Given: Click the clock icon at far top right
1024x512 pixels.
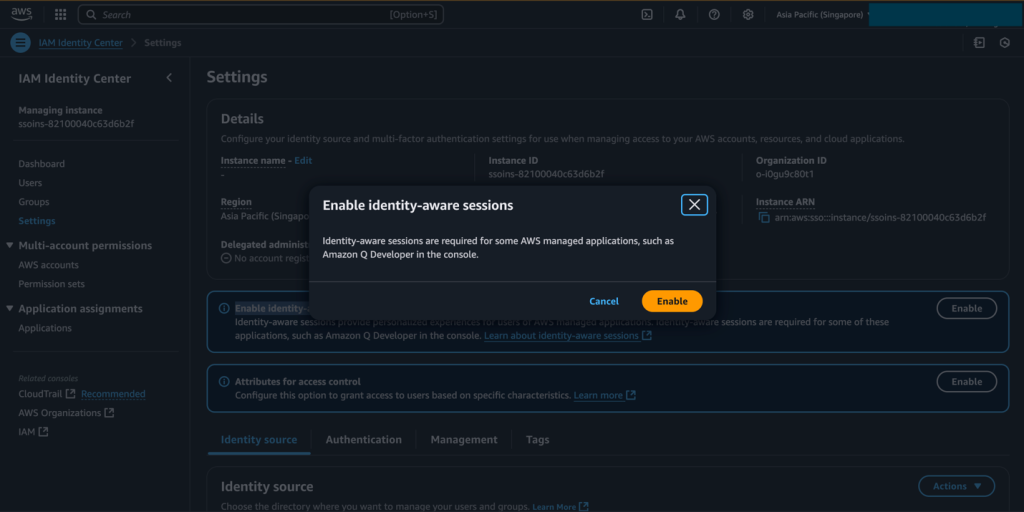Looking at the screenshot, I should coord(1005,42).
